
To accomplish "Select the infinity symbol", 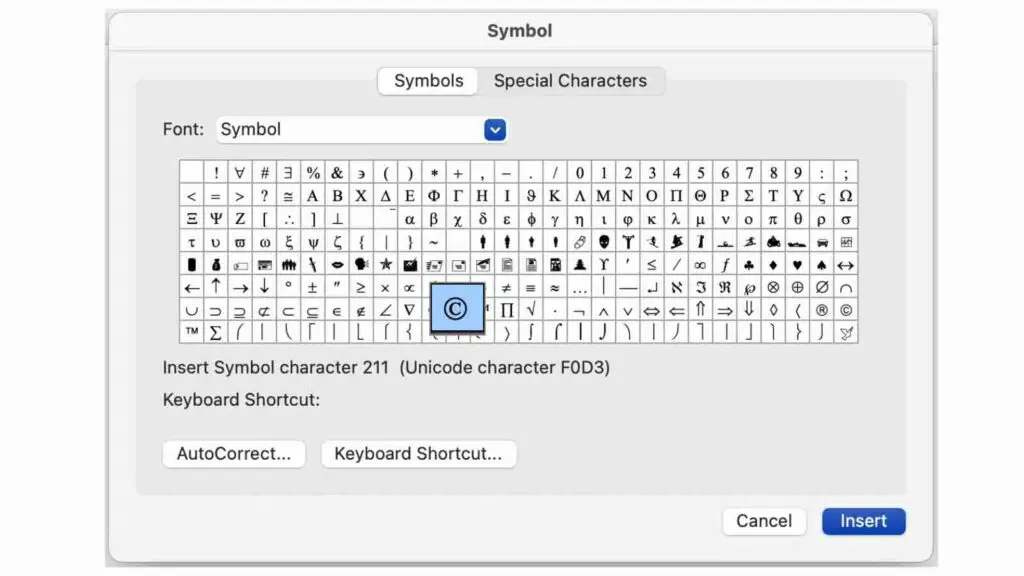I will pos(700,264).
